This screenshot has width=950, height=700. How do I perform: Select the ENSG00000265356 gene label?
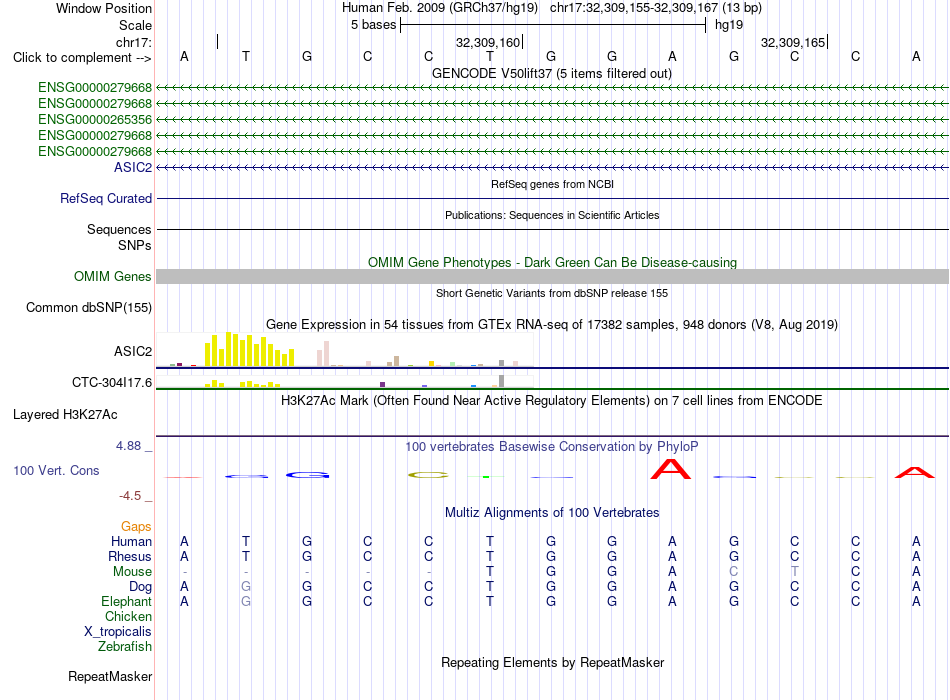pos(95,119)
